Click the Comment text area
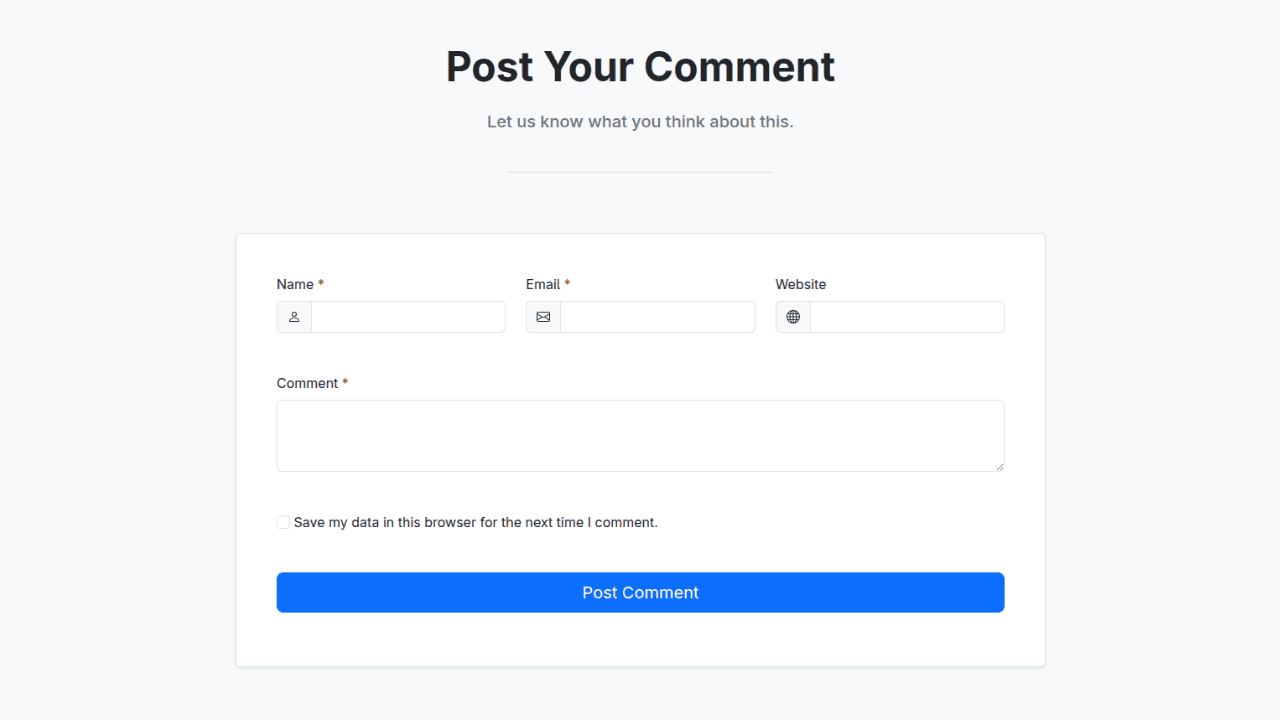 [640, 435]
